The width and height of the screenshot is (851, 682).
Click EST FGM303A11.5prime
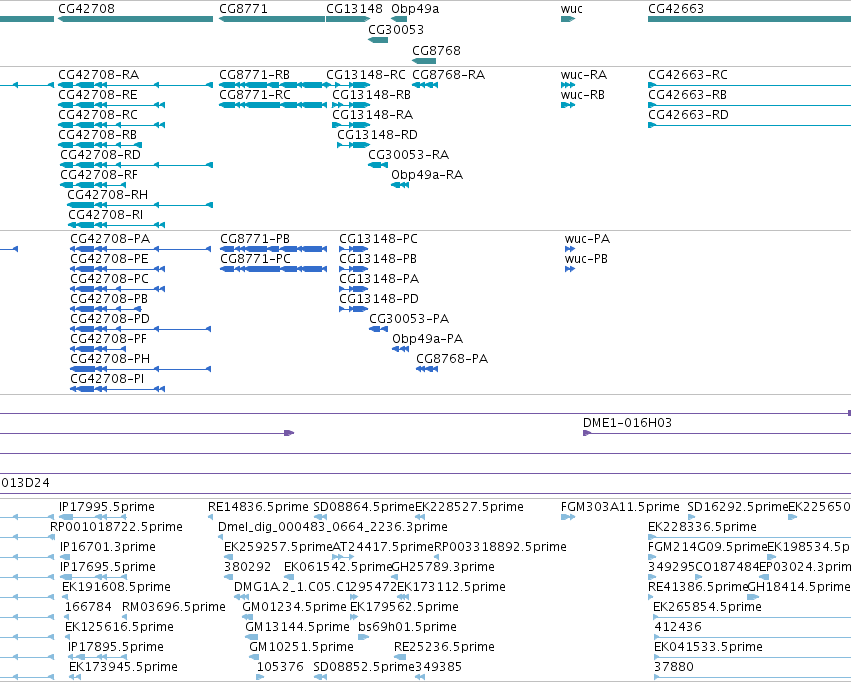tap(620, 507)
